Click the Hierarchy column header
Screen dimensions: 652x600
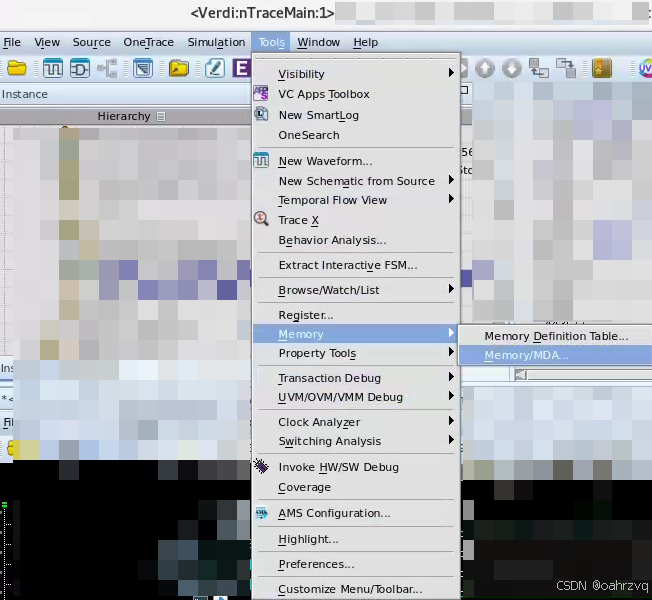[x=125, y=116]
